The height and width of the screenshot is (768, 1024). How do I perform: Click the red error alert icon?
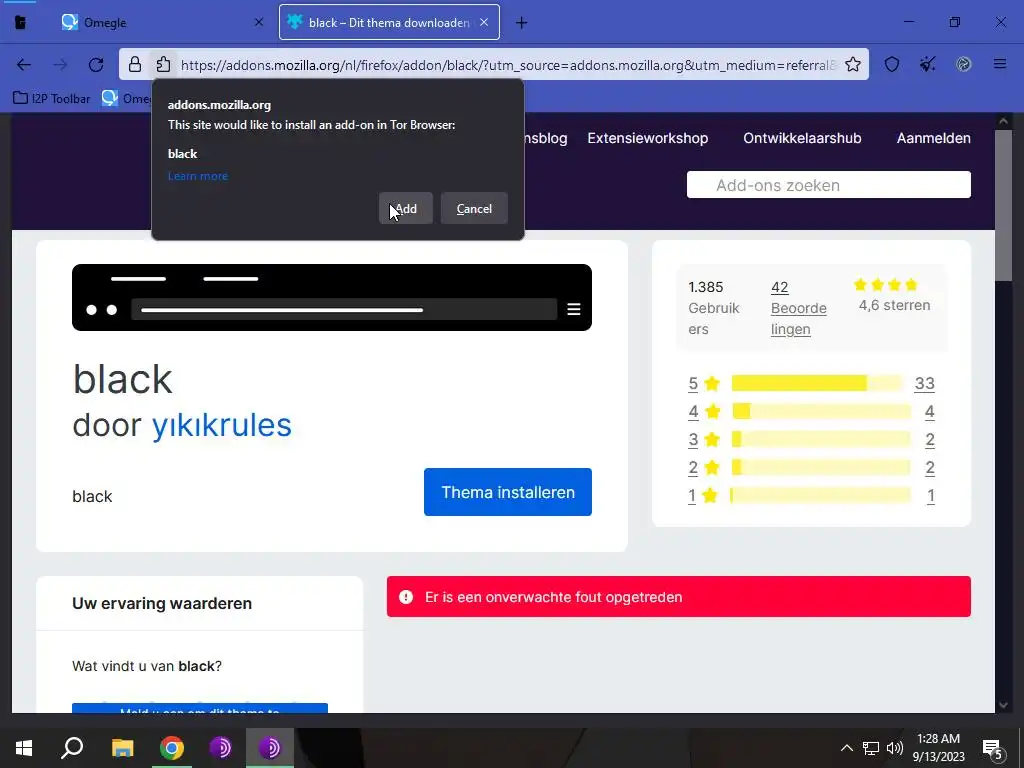click(406, 597)
